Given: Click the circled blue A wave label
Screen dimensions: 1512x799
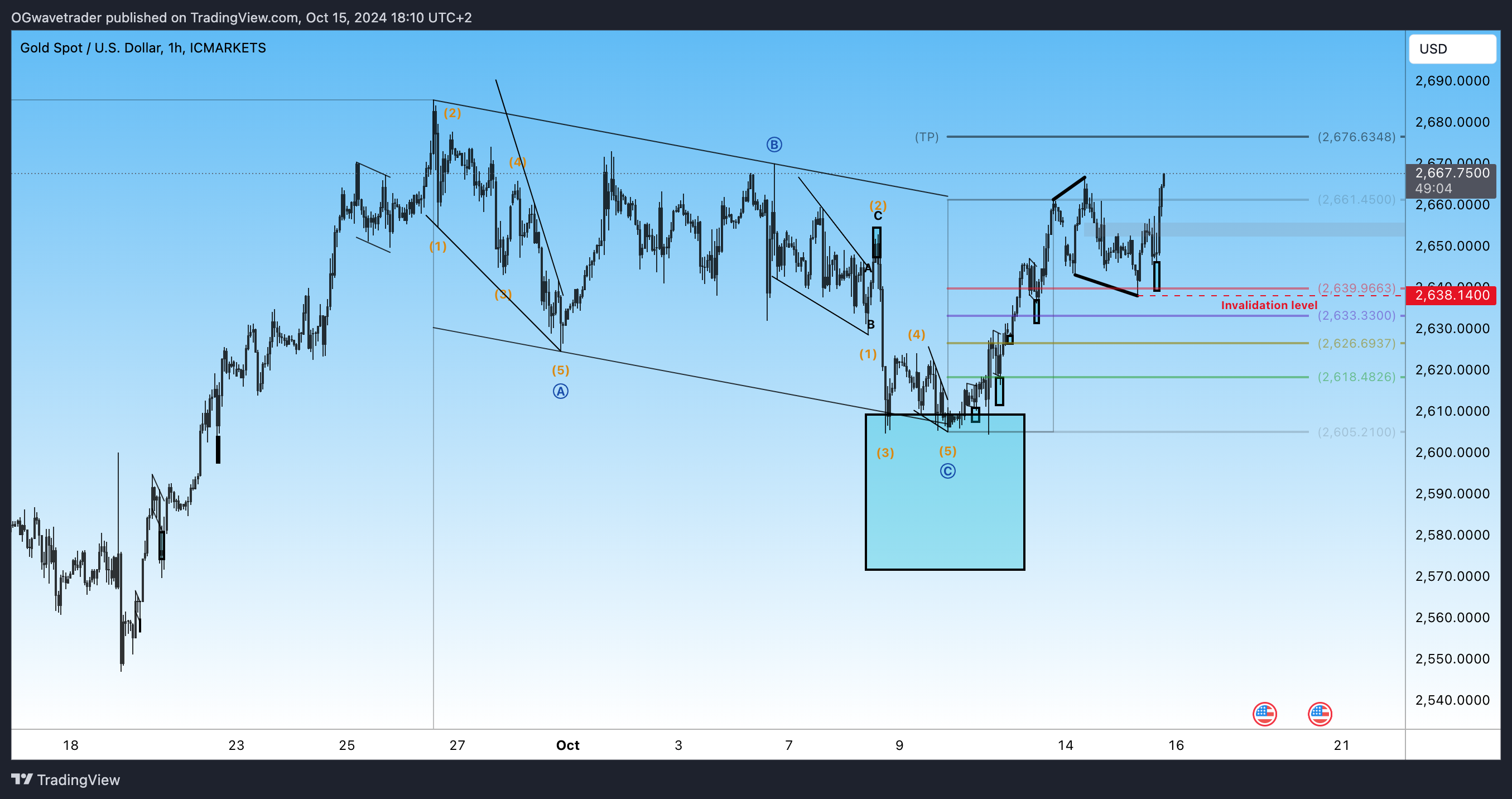Looking at the screenshot, I should pyautogui.click(x=561, y=391).
